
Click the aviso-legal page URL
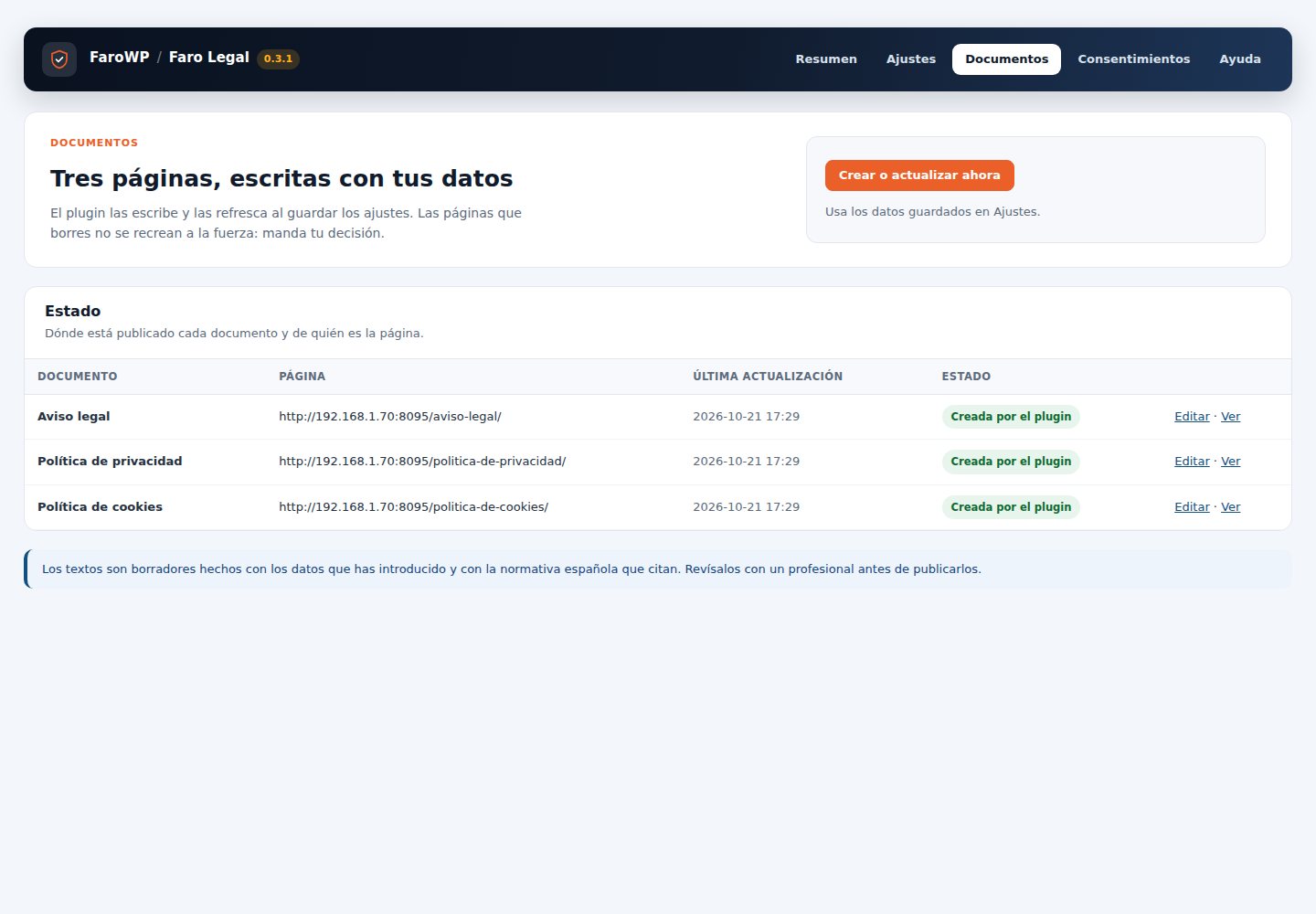[x=390, y=417]
